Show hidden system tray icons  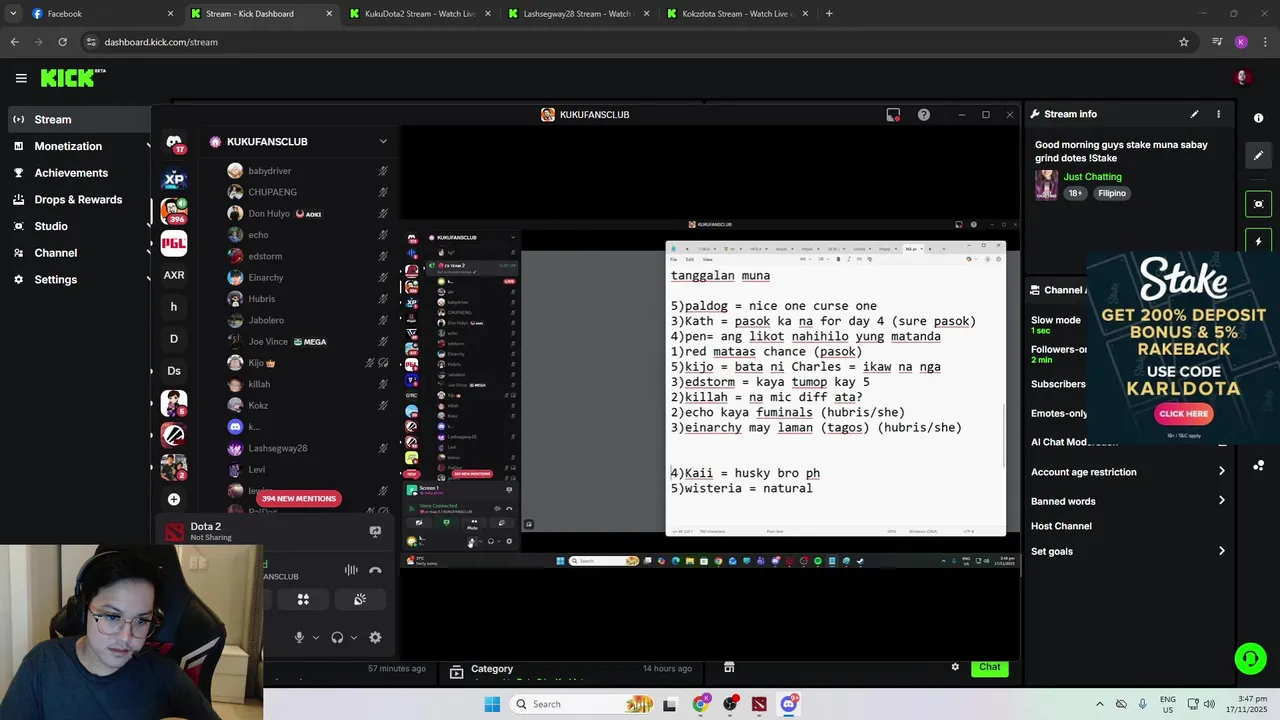(x=1100, y=704)
